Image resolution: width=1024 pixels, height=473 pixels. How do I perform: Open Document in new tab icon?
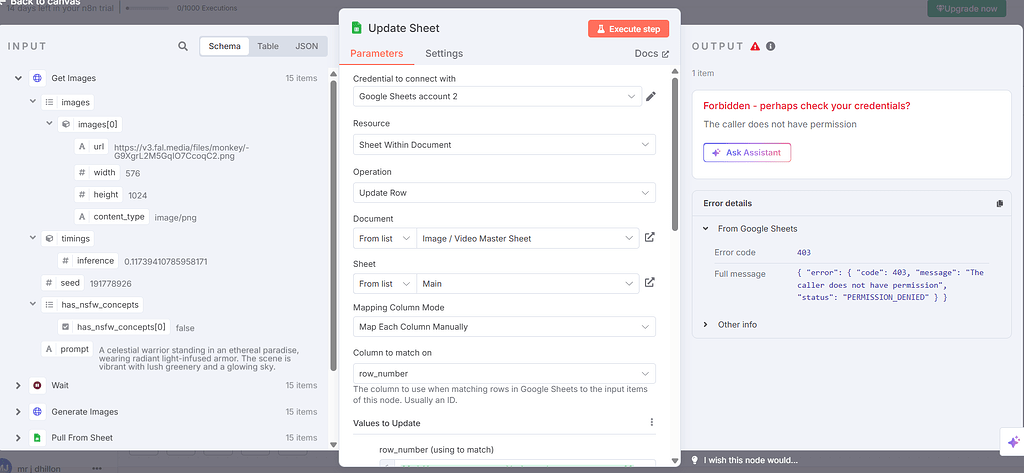[x=649, y=238]
